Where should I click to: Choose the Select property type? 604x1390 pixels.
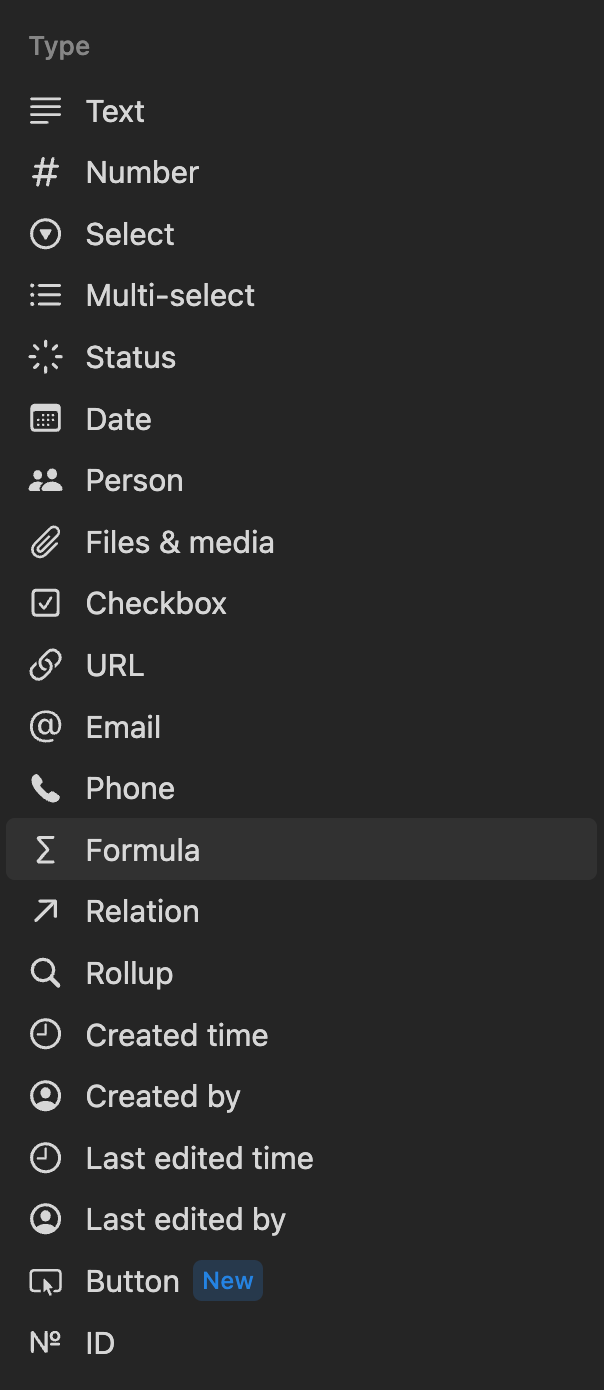pos(130,235)
